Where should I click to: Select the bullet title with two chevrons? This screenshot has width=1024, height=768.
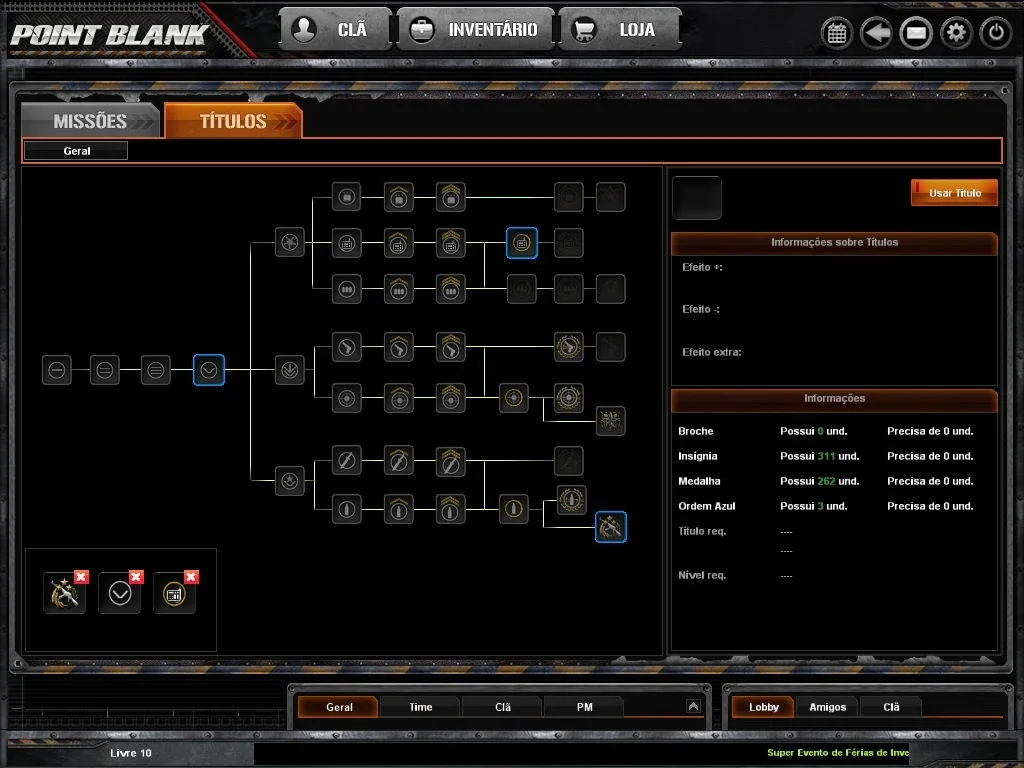[x=451, y=509]
